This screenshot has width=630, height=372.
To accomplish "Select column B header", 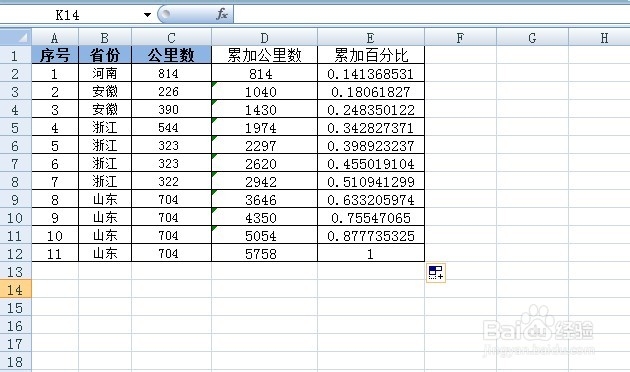I will pos(105,38).
